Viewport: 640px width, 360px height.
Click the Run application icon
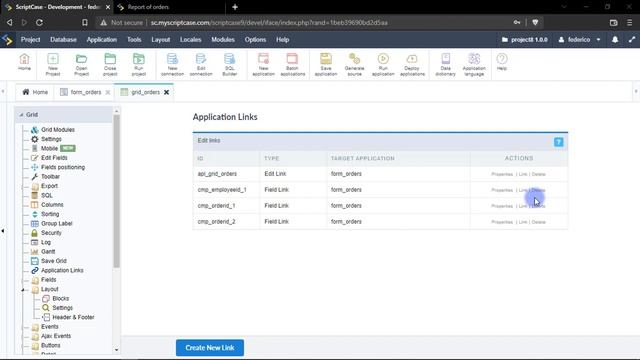click(383, 64)
